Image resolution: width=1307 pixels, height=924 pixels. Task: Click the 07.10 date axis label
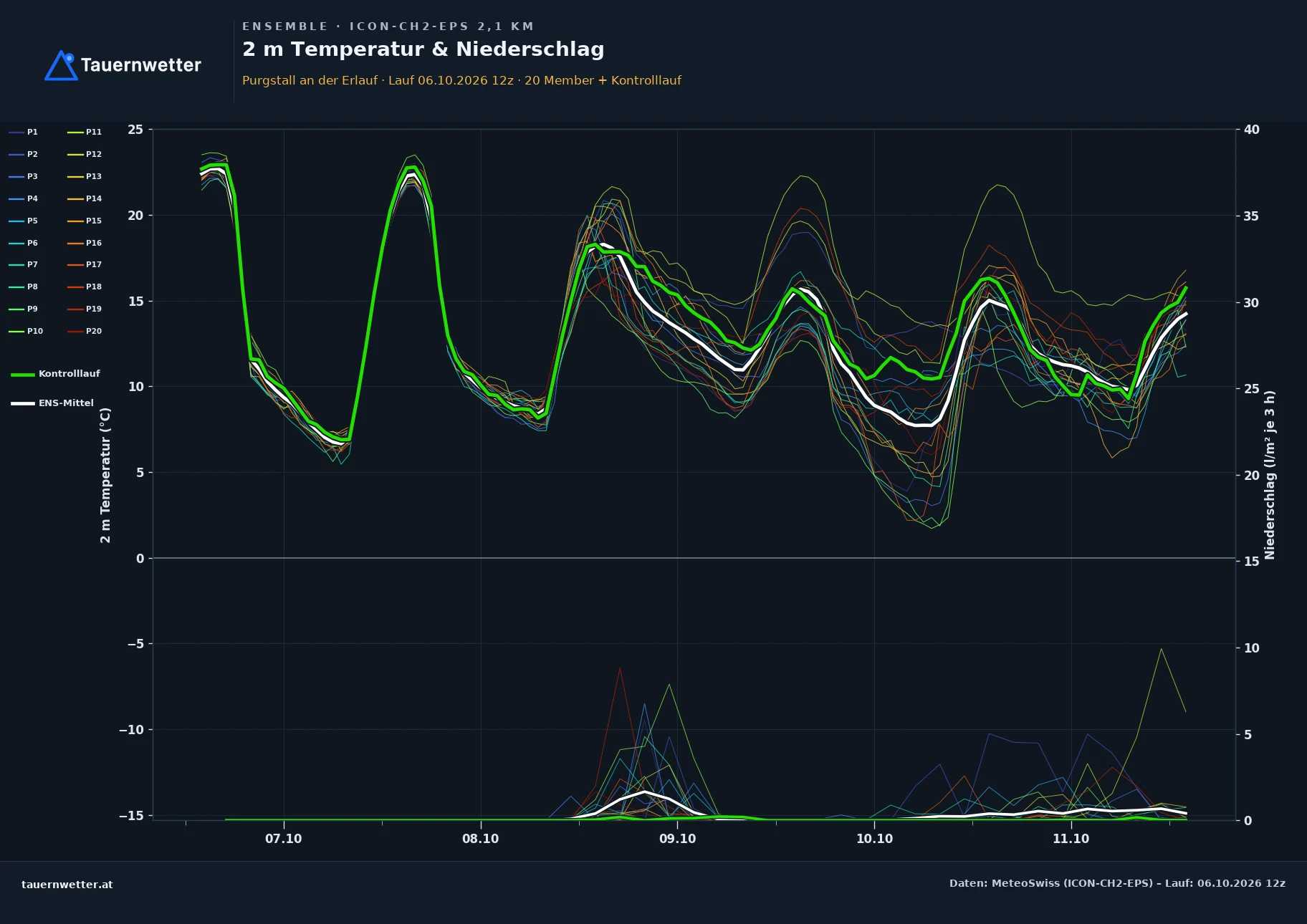(x=284, y=839)
